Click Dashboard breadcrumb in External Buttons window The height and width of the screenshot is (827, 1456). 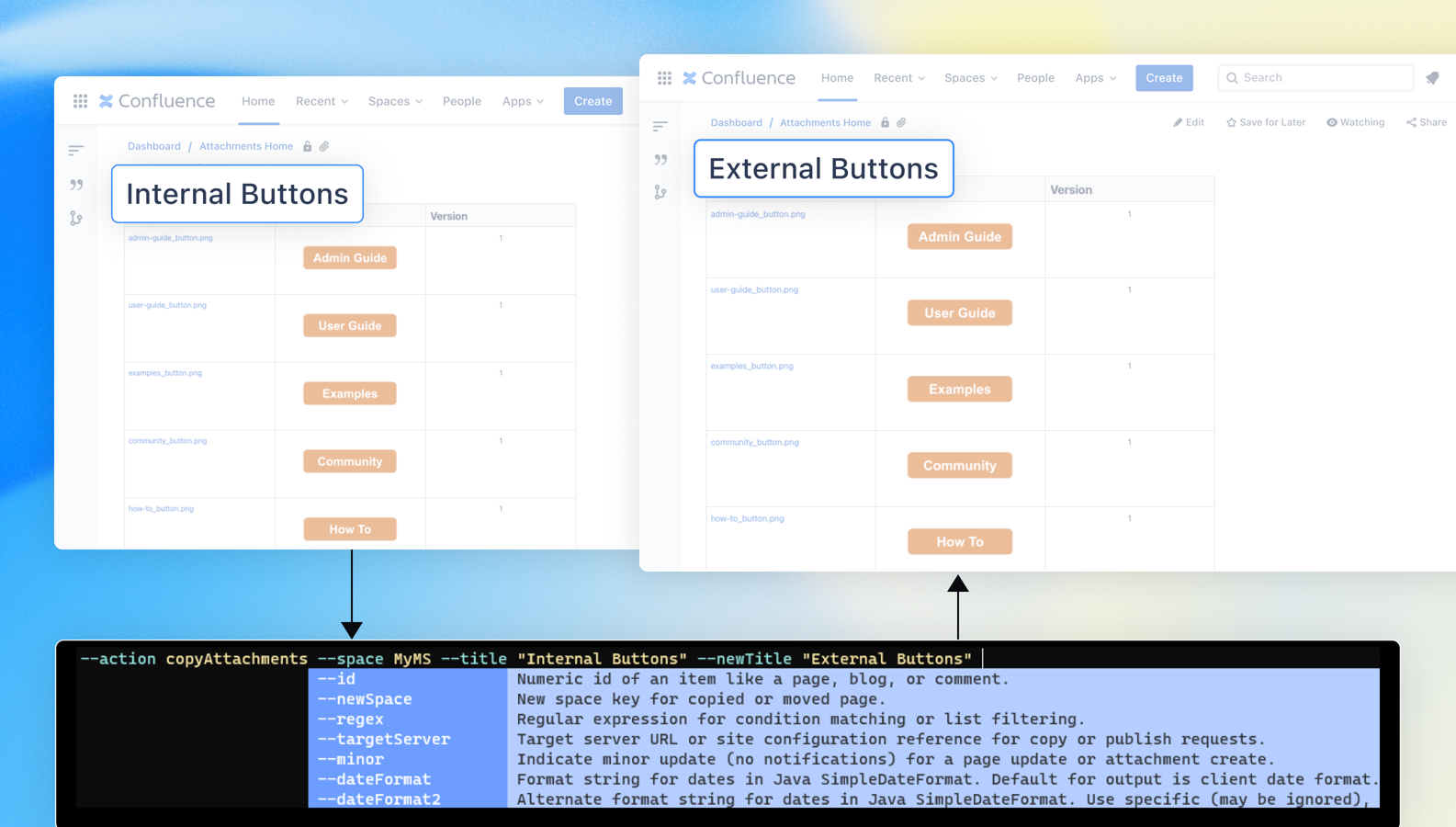[737, 122]
